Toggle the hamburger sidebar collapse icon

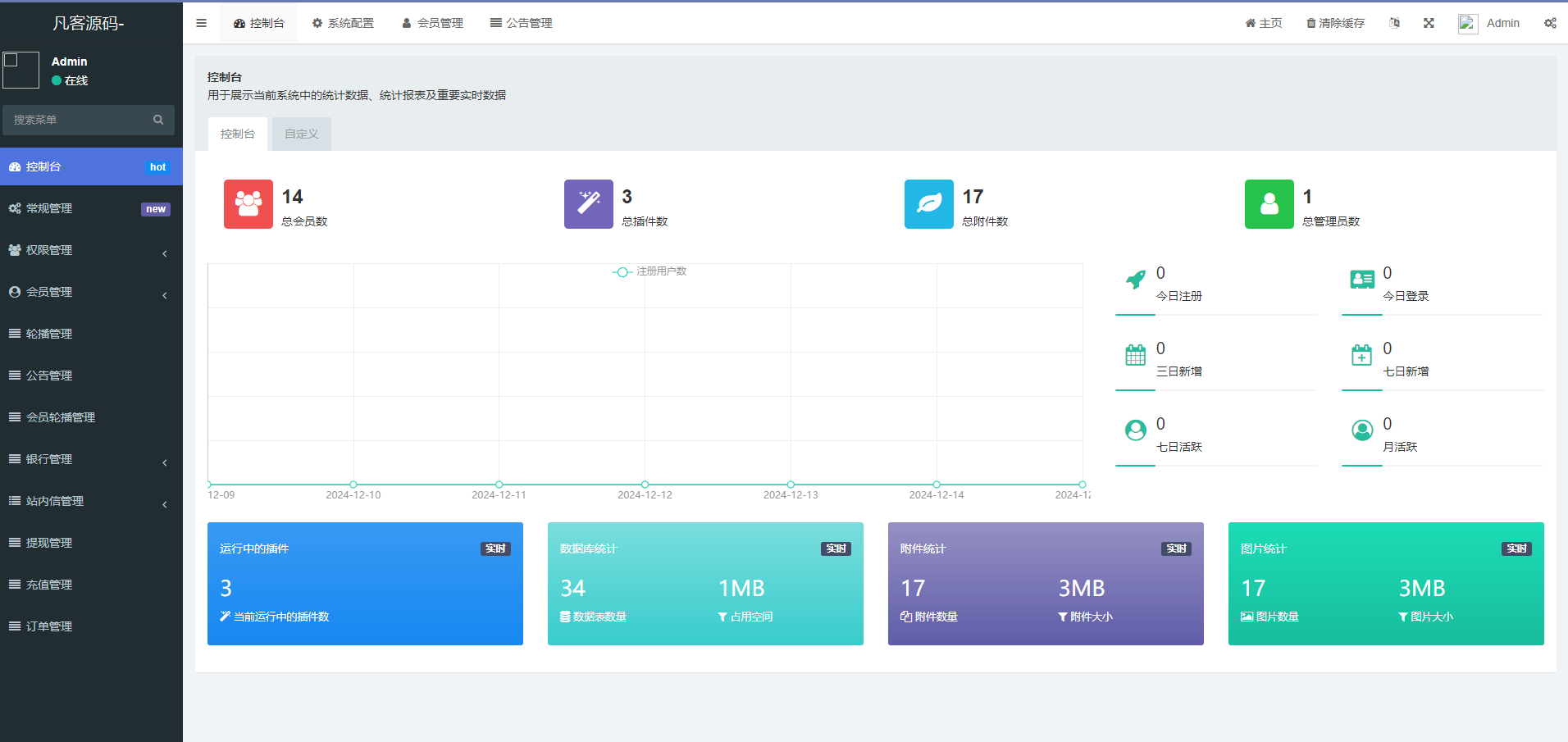[201, 23]
